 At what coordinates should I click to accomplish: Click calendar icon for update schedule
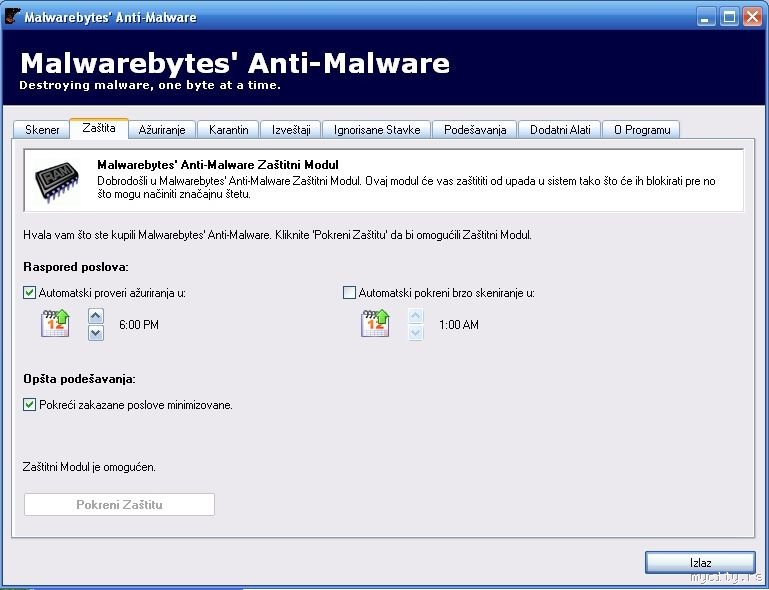[55, 323]
